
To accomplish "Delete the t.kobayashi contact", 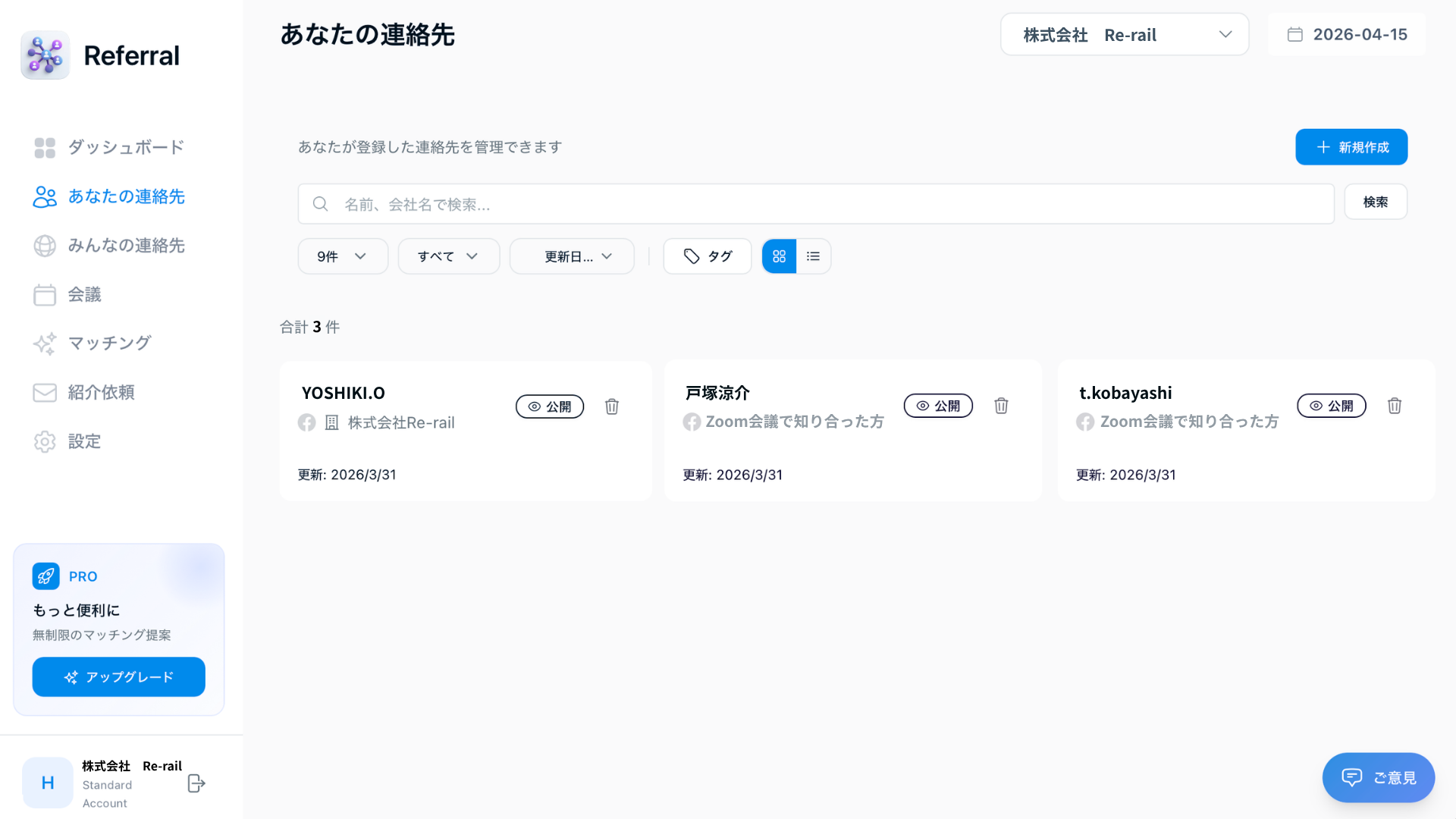I will pos(1395,406).
